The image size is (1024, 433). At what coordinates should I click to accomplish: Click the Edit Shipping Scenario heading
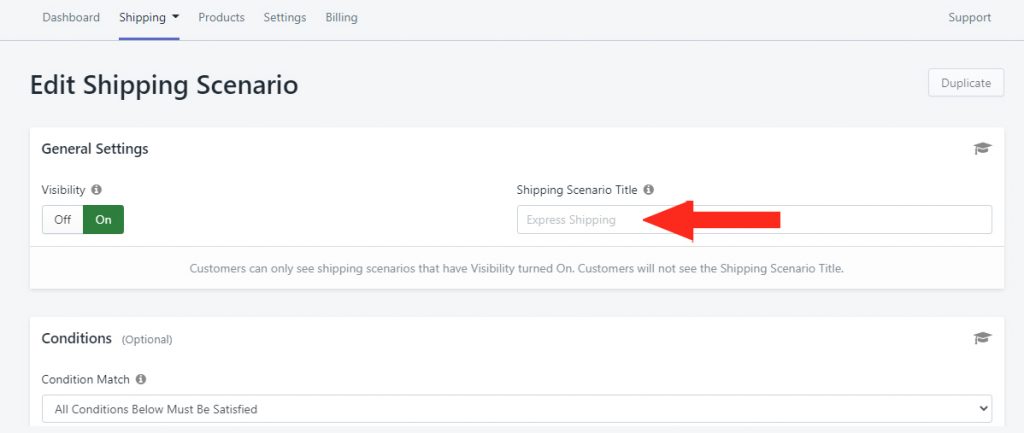[164, 86]
